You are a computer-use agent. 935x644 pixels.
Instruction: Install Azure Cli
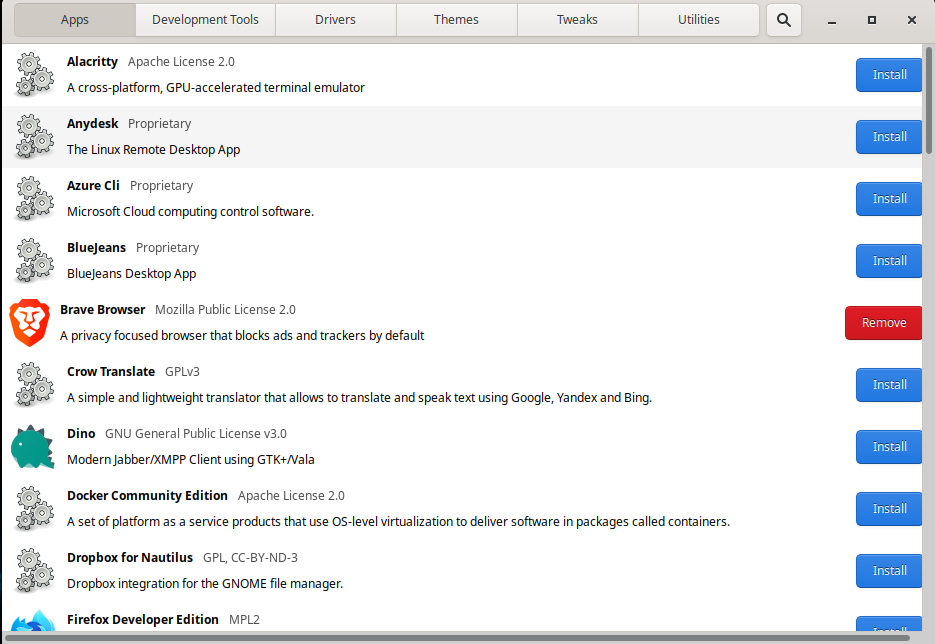point(889,199)
